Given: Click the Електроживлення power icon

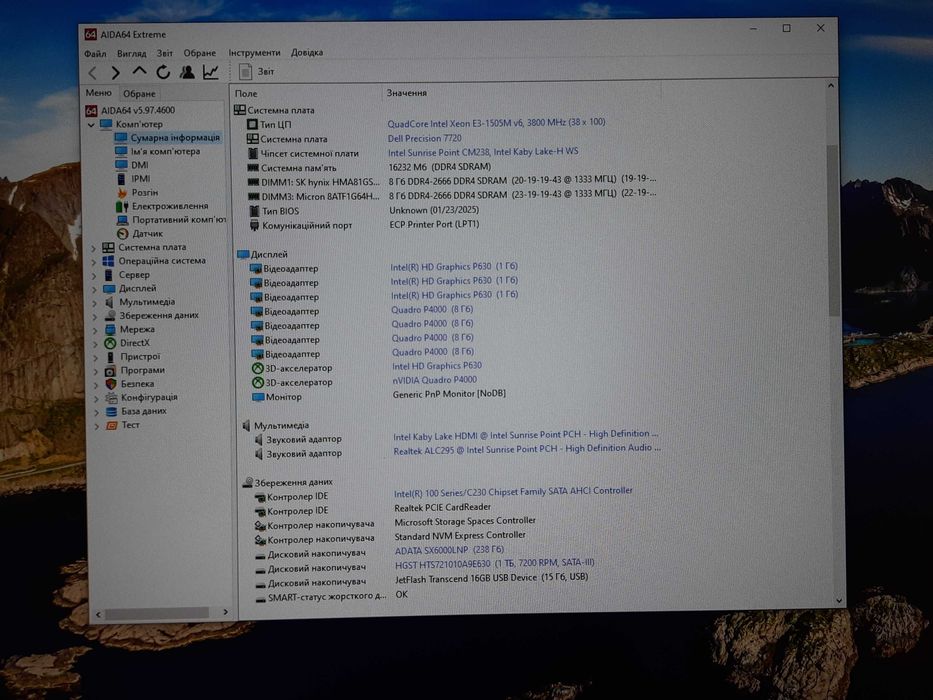Looking at the screenshot, I should [122, 207].
